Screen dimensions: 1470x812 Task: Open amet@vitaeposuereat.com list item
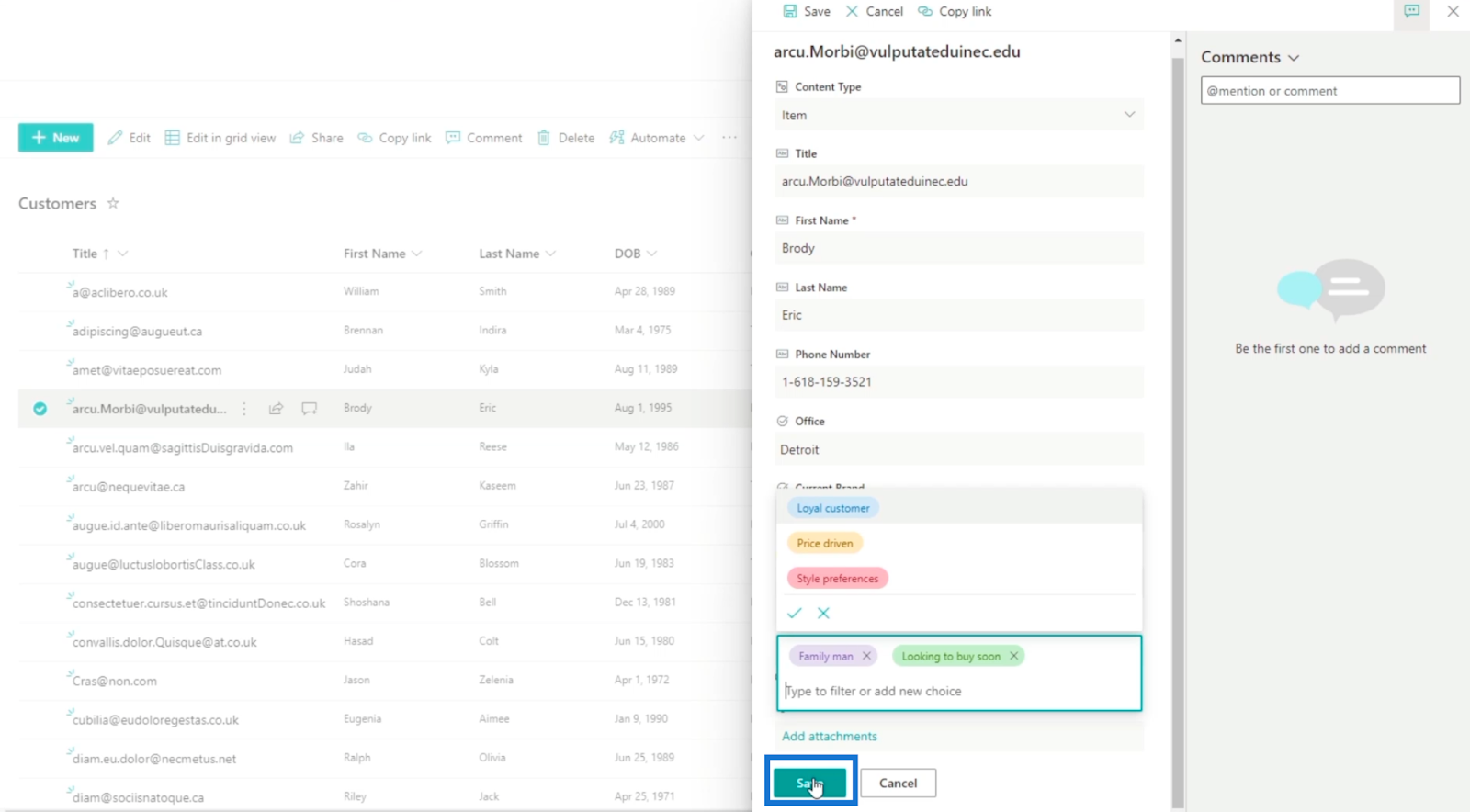tap(147, 370)
